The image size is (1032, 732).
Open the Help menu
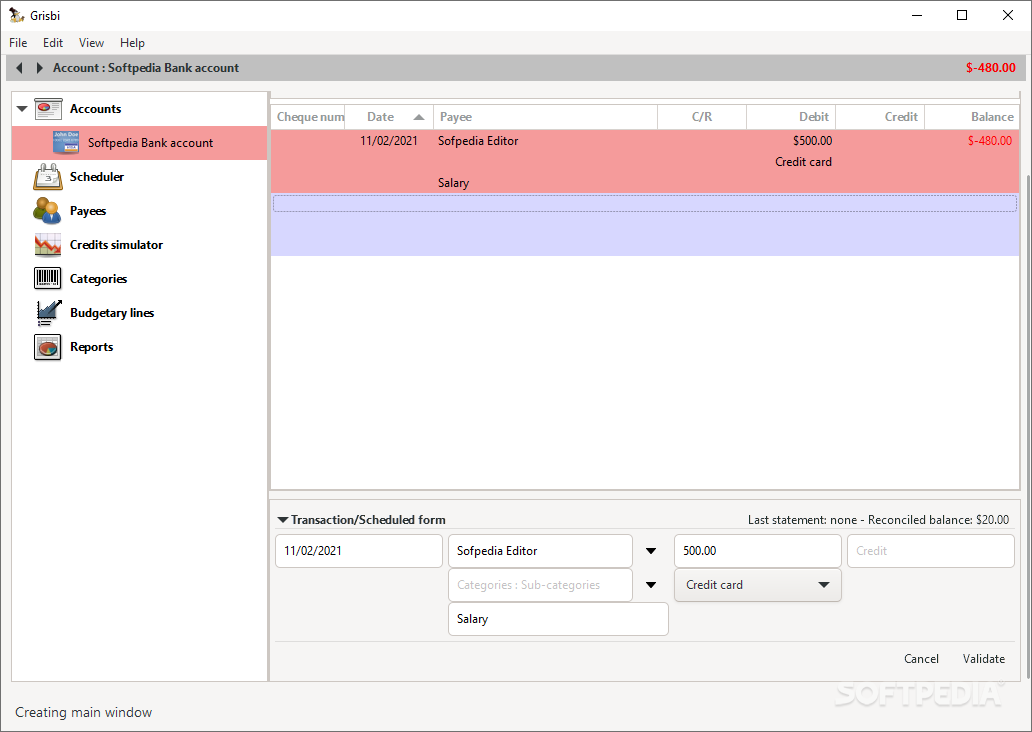(132, 43)
